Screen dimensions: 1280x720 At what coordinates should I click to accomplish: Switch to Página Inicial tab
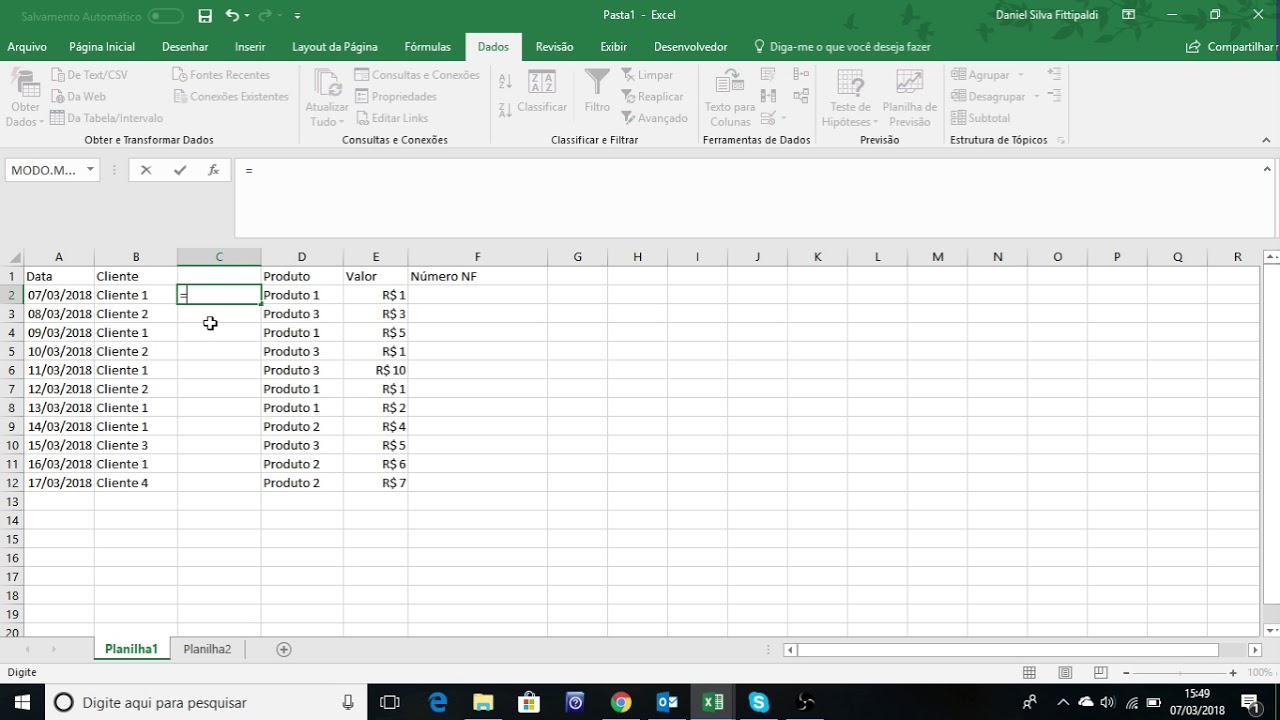coord(102,47)
